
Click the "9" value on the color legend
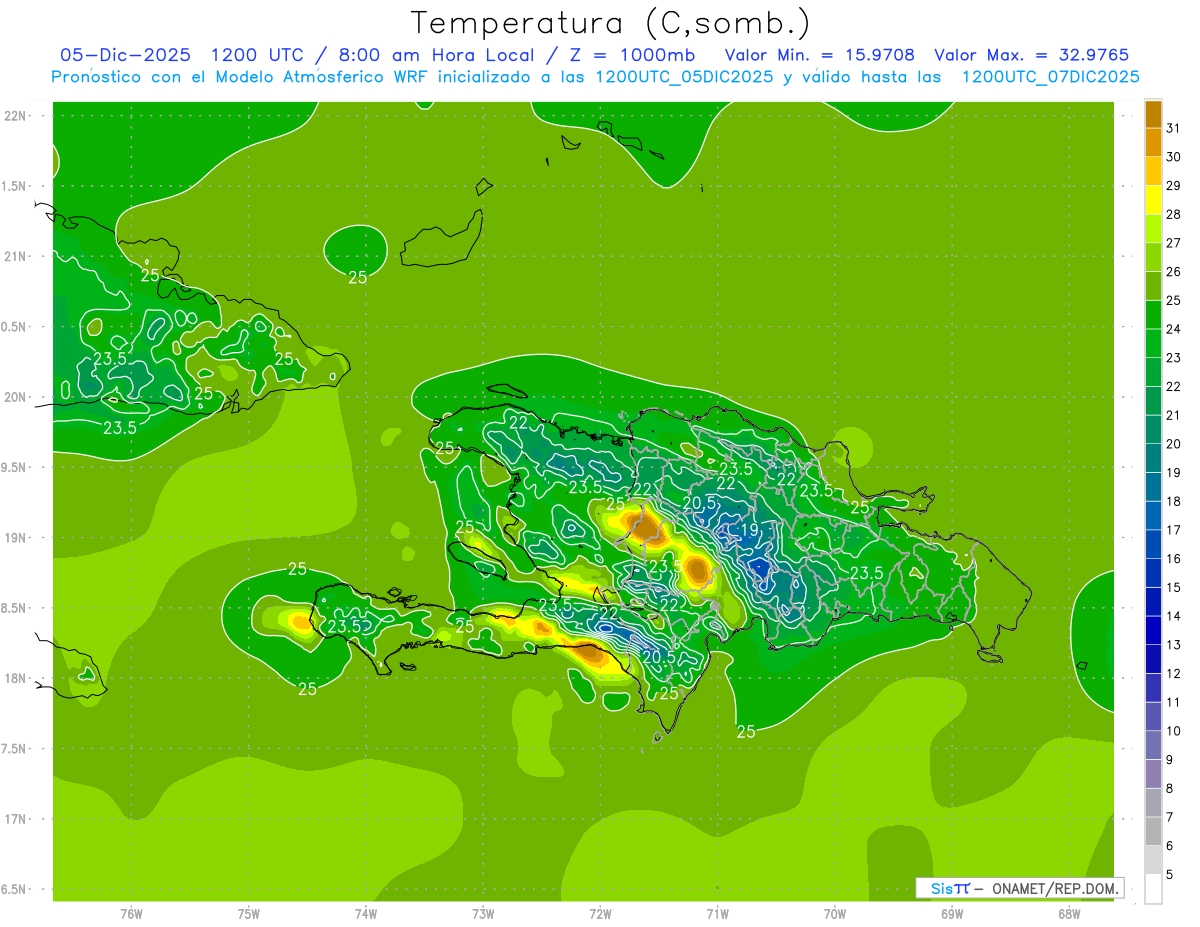pyautogui.click(x=1169, y=761)
